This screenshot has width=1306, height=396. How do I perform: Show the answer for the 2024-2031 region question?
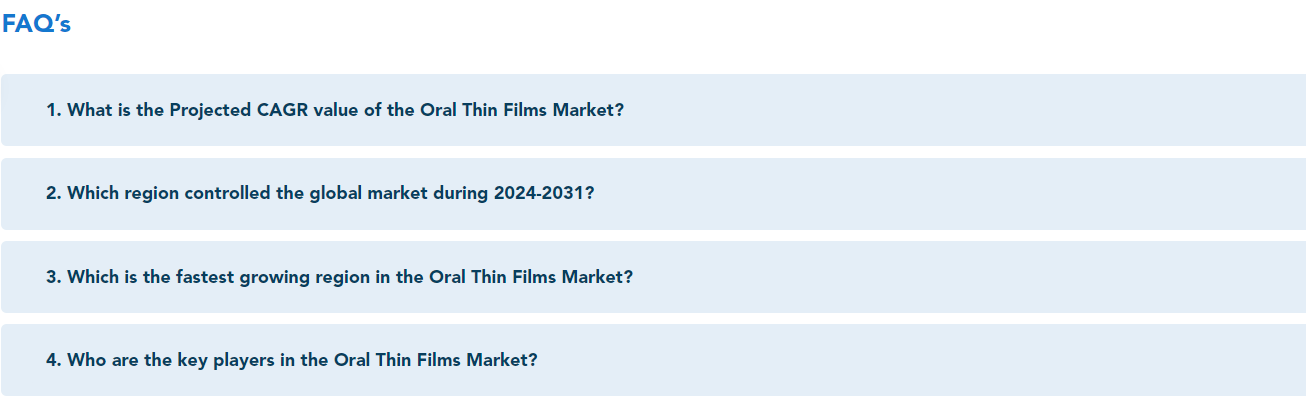(x=653, y=193)
